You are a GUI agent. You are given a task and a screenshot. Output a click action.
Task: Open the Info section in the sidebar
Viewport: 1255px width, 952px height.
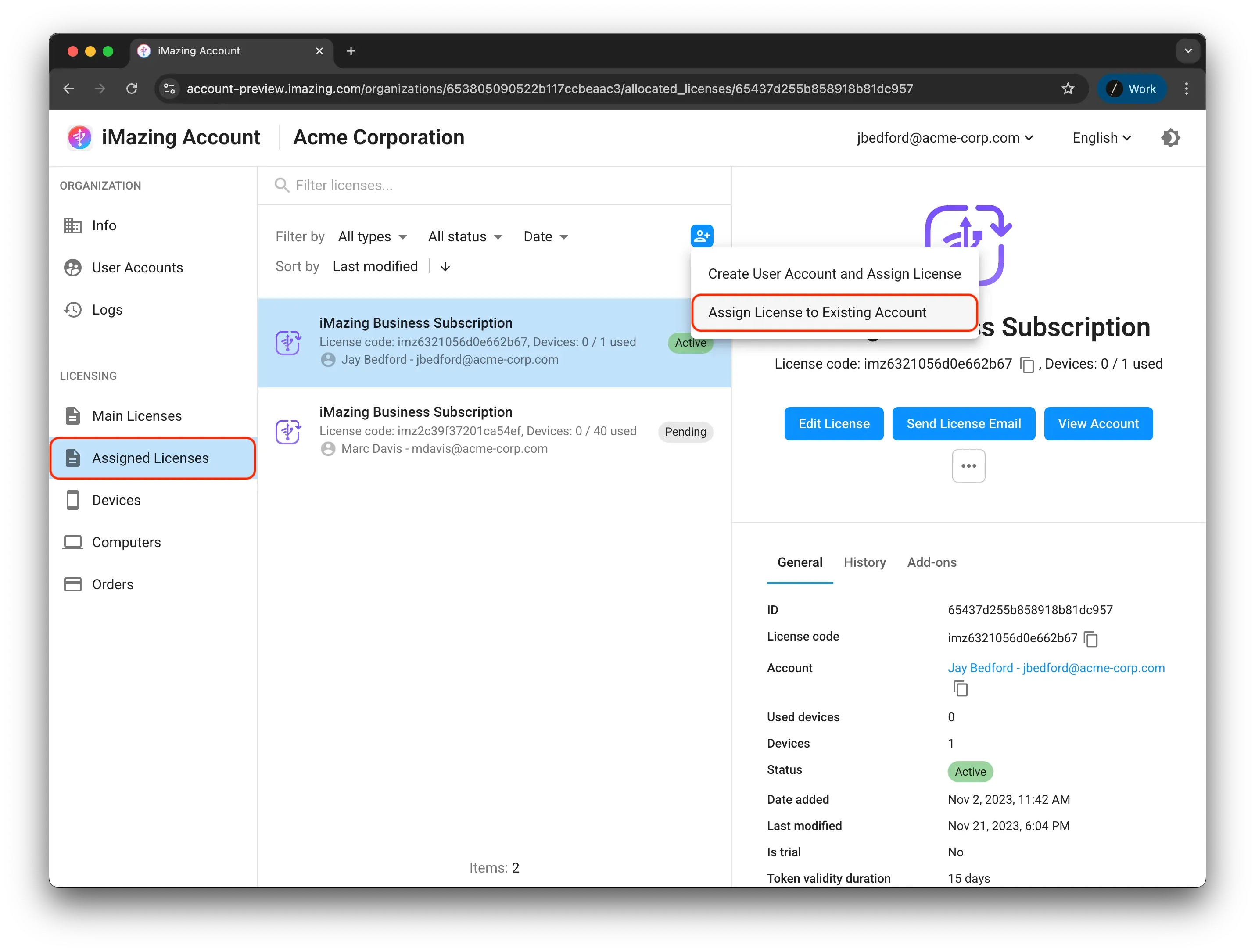[104, 225]
